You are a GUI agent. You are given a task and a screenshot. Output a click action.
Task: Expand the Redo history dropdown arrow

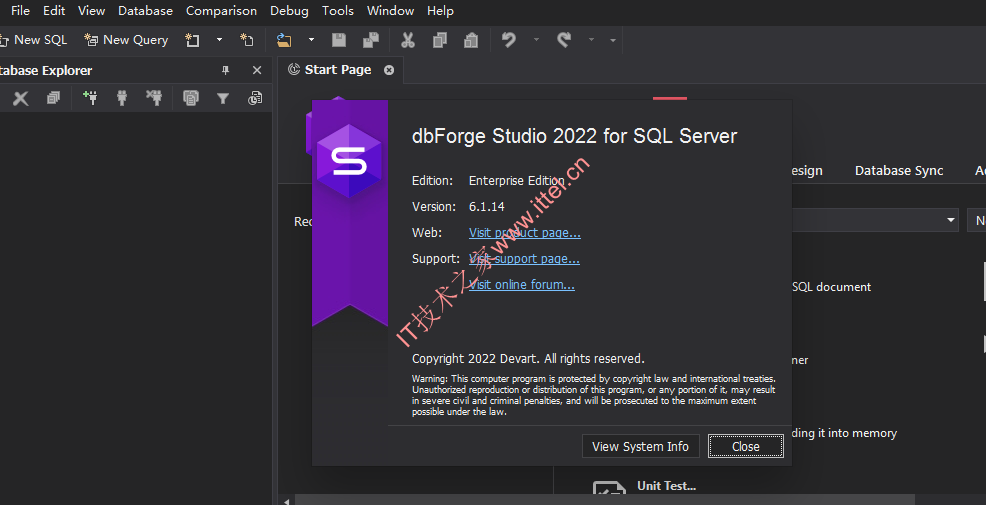click(592, 40)
